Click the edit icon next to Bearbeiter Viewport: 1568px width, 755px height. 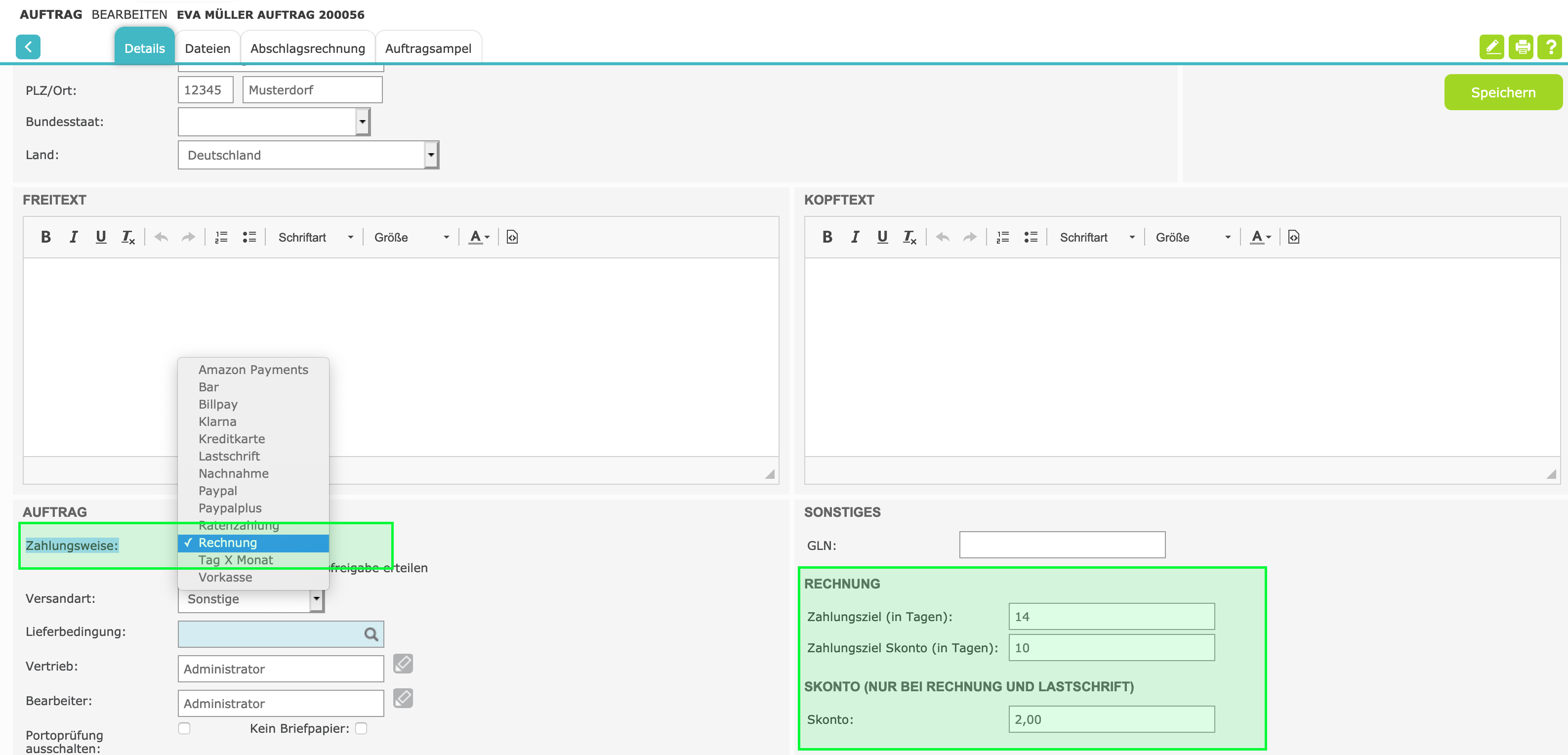(403, 698)
